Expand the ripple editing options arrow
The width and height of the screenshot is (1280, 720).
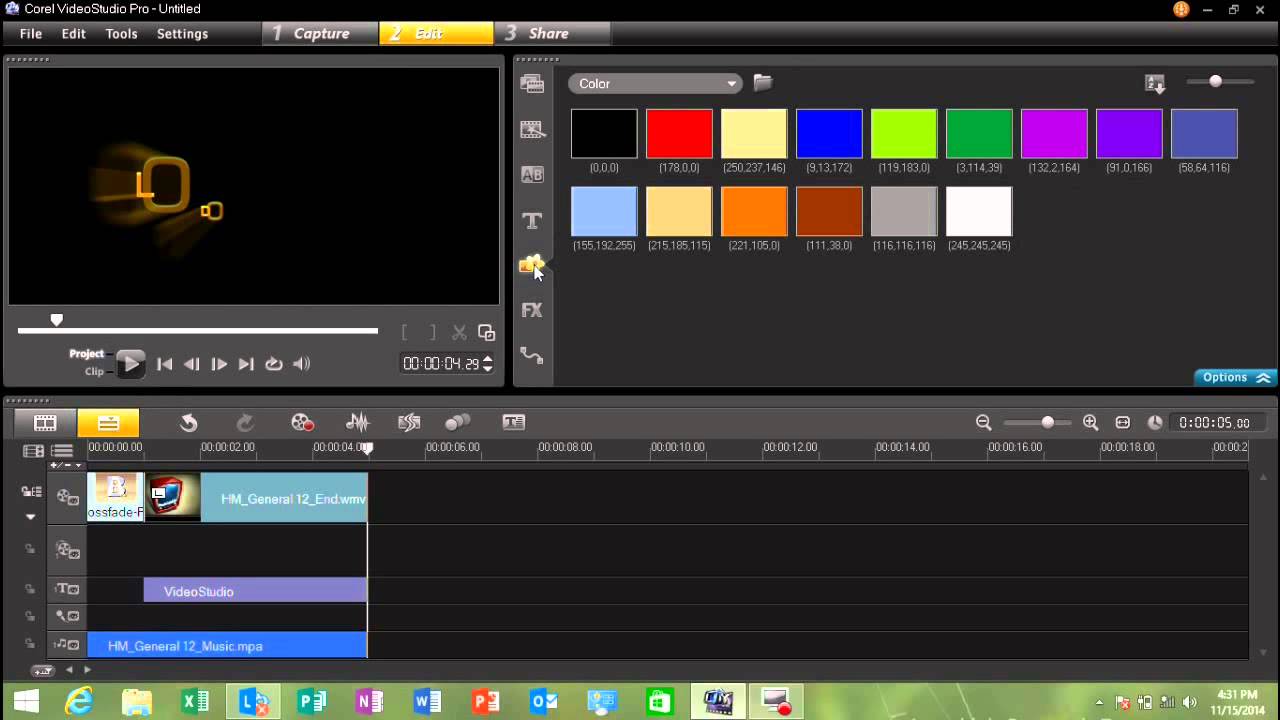31,517
